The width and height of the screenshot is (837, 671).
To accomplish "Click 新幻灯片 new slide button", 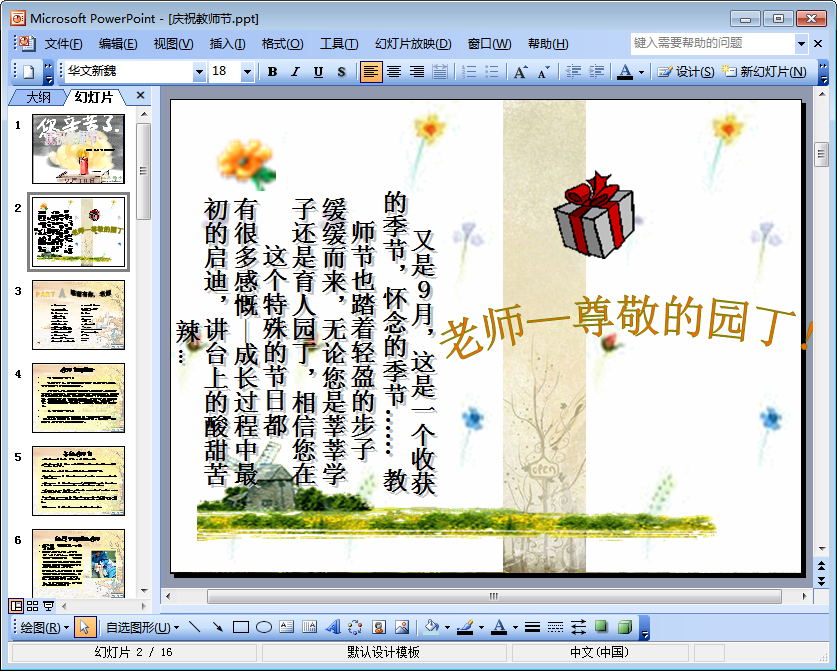I will [764, 72].
